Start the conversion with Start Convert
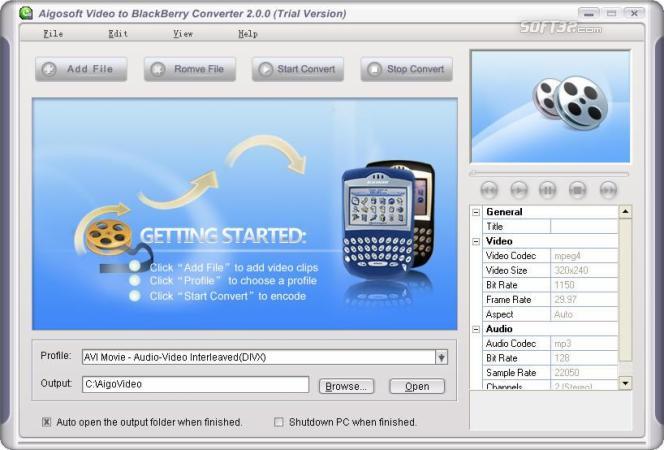 [298, 69]
